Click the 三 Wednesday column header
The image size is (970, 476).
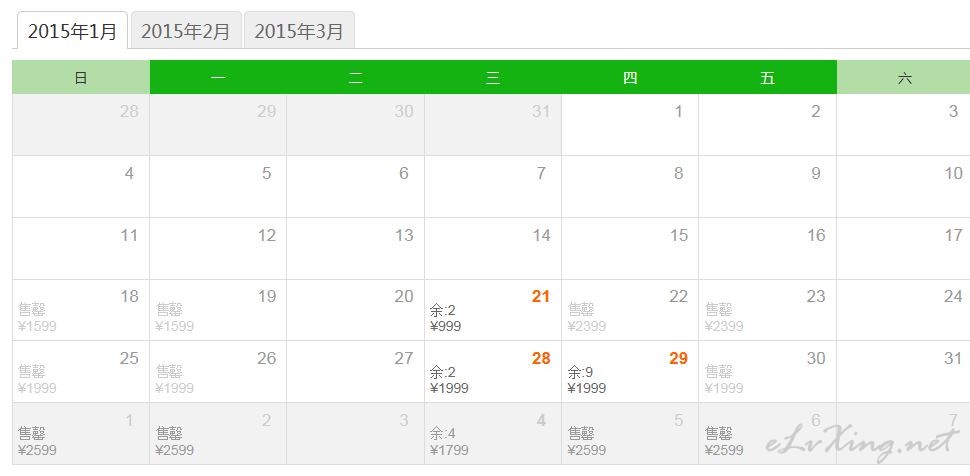tap(493, 77)
